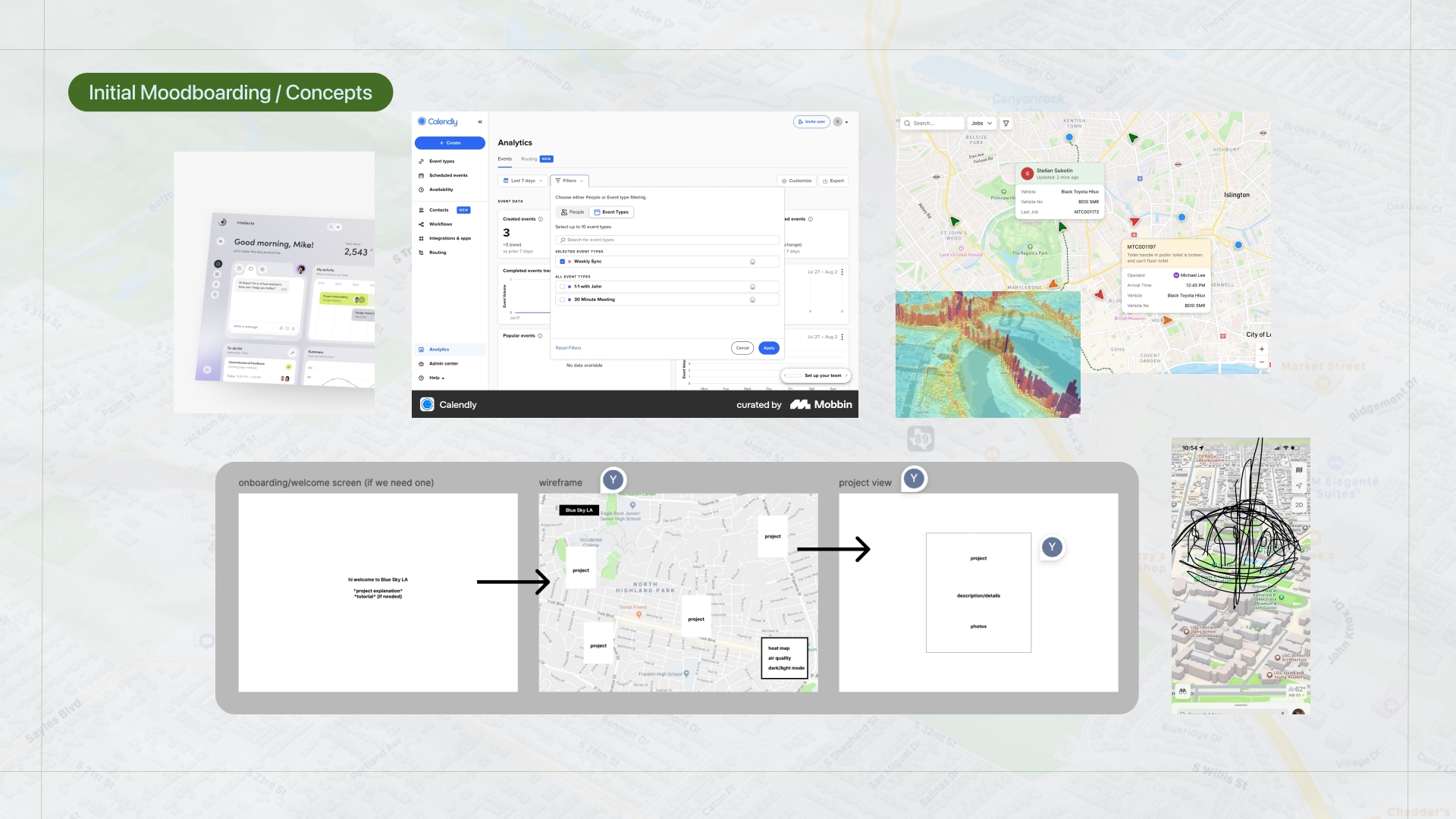Click the map filter funnel icon
Image resolution: width=1456 pixels, height=819 pixels.
pos(1006,124)
